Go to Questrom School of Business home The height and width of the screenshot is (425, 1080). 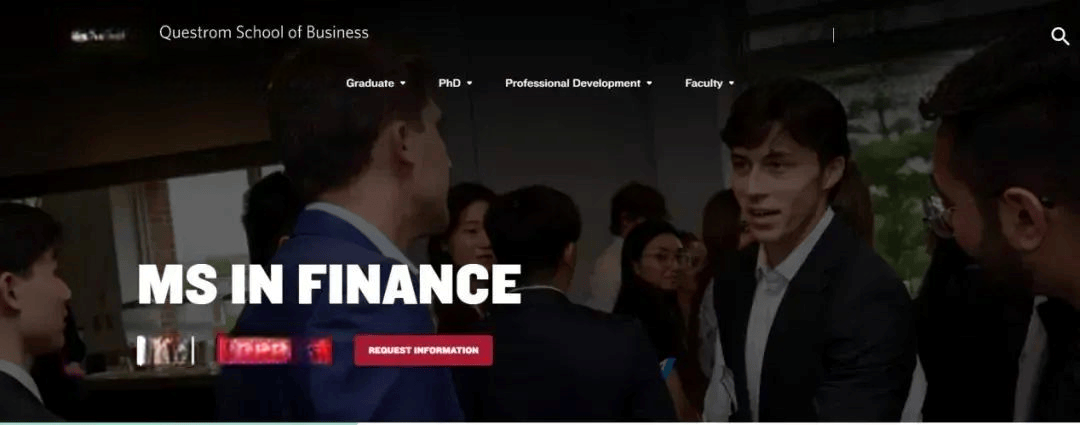pos(264,32)
